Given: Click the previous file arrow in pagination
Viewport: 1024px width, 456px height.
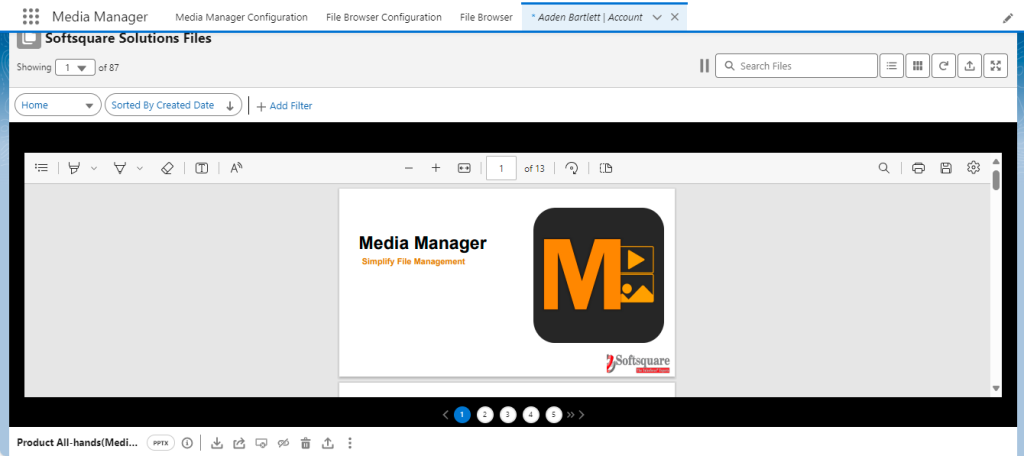Looking at the screenshot, I should (445, 414).
